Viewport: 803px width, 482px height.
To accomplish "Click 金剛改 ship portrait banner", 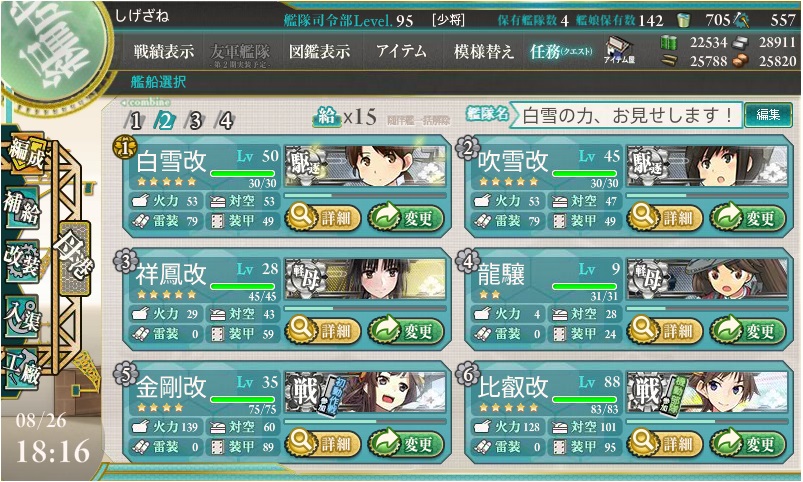I will click(x=365, y=392).
